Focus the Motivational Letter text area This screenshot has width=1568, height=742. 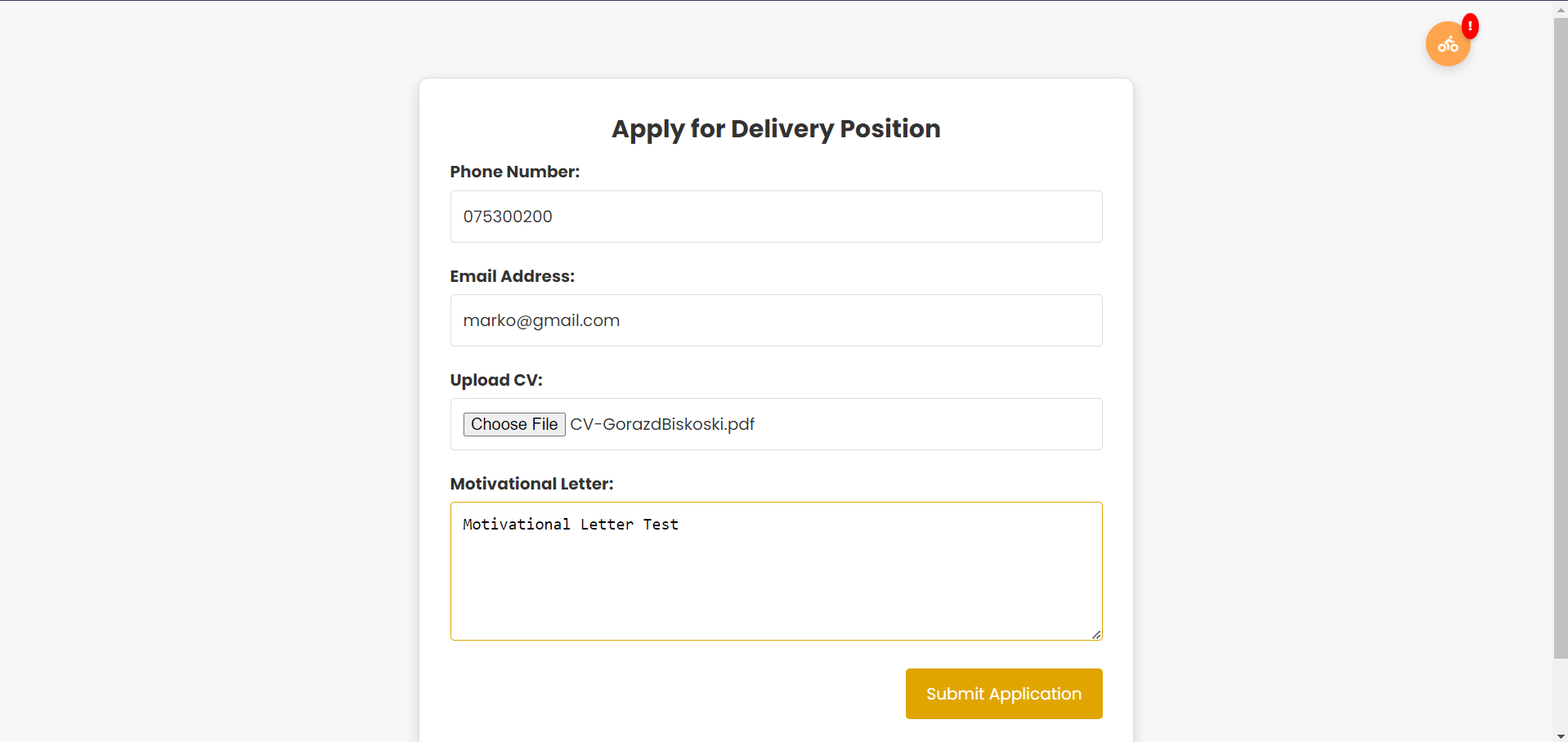(x=776, y=580)
